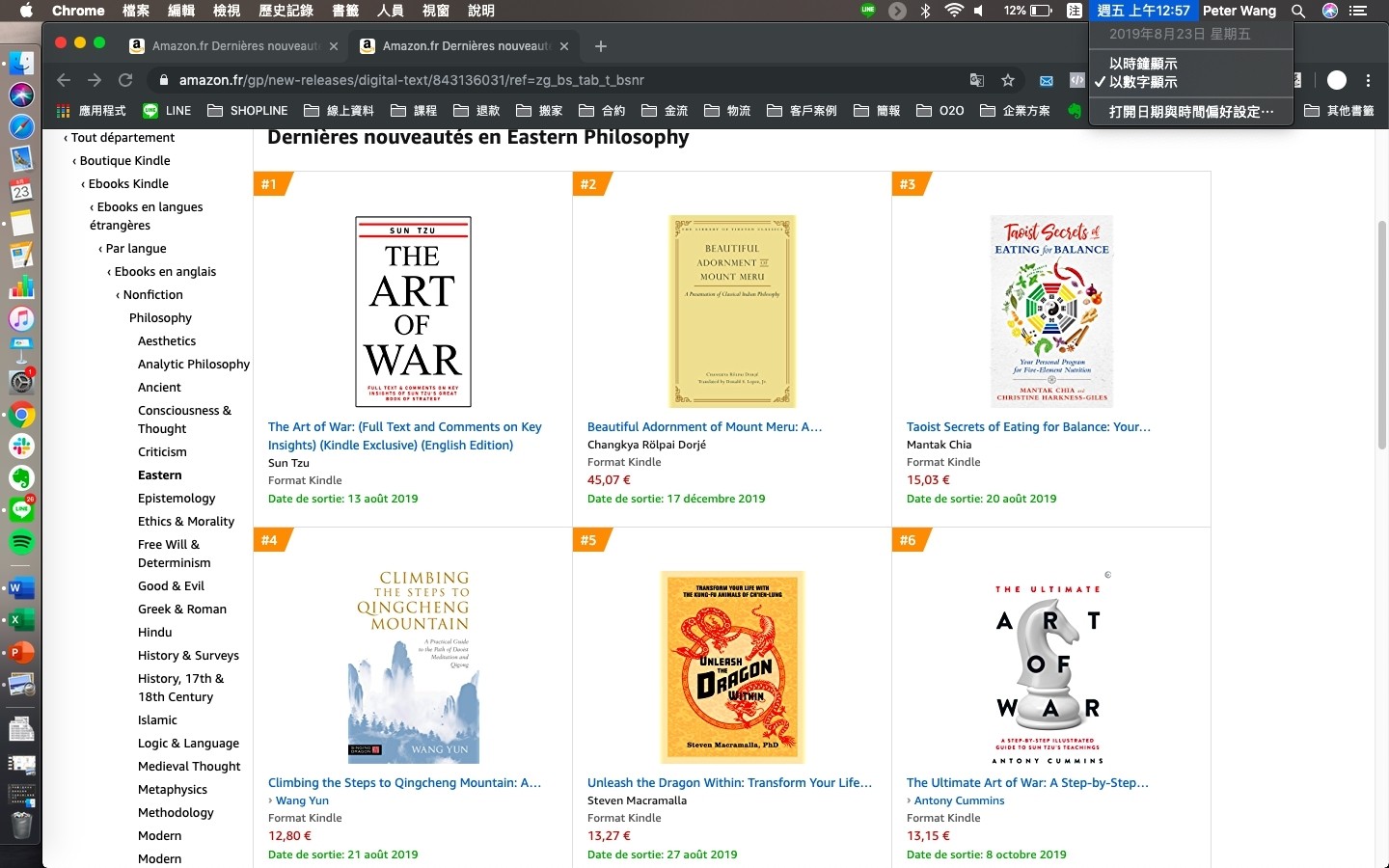The width and height of the screenshot is (1389, 868).
Task: Open the 客戶案例 bookmark folder
Action: [x=802, y=111]
